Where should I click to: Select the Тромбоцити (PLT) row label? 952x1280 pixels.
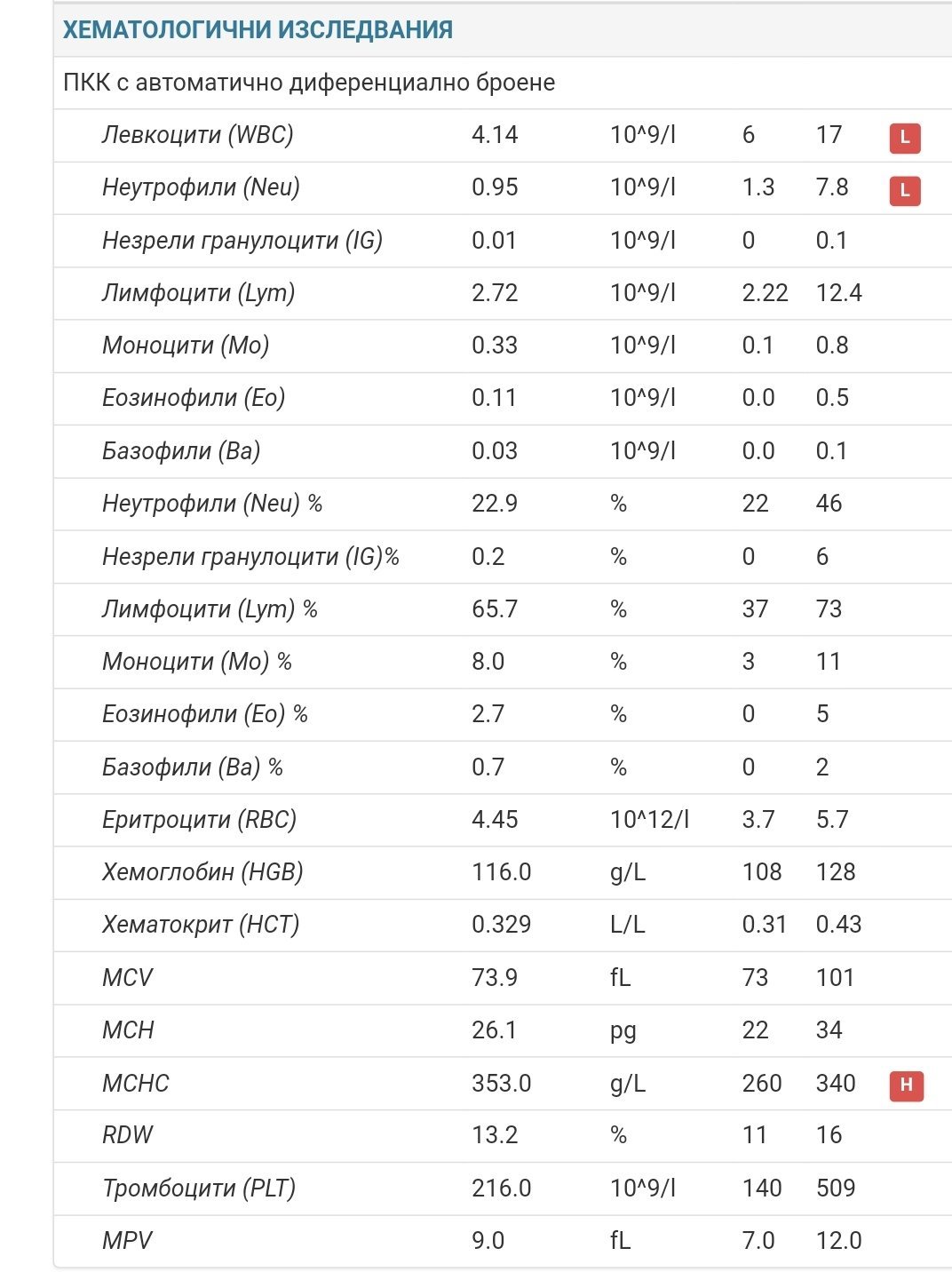click(199, 1189)
